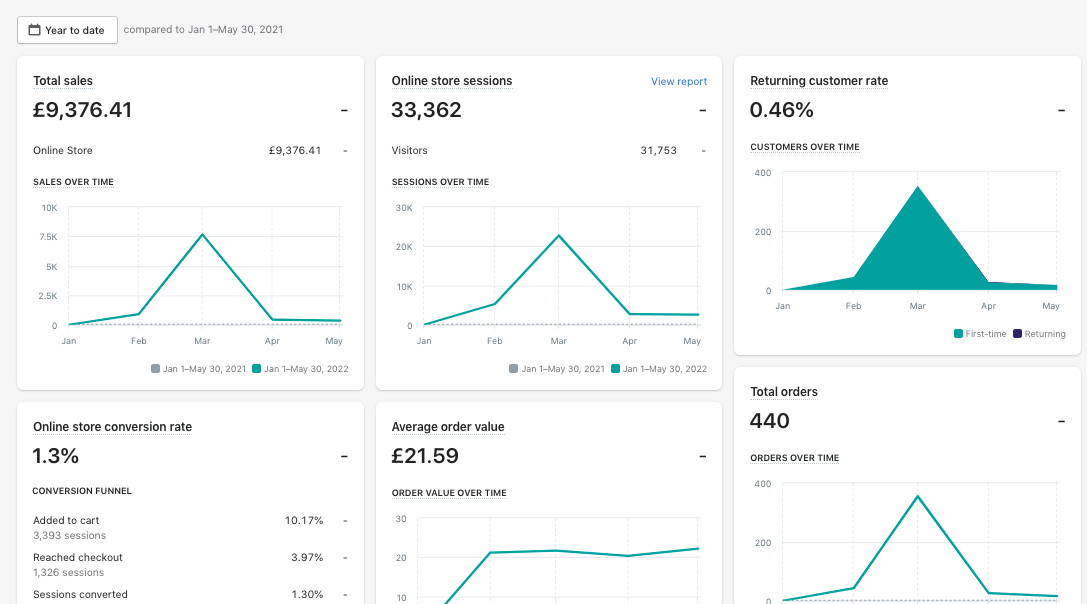This screenshot has width=1087, height=604.
Task: Click the calendar icon in the date button
Action: (x=34, y=30)
